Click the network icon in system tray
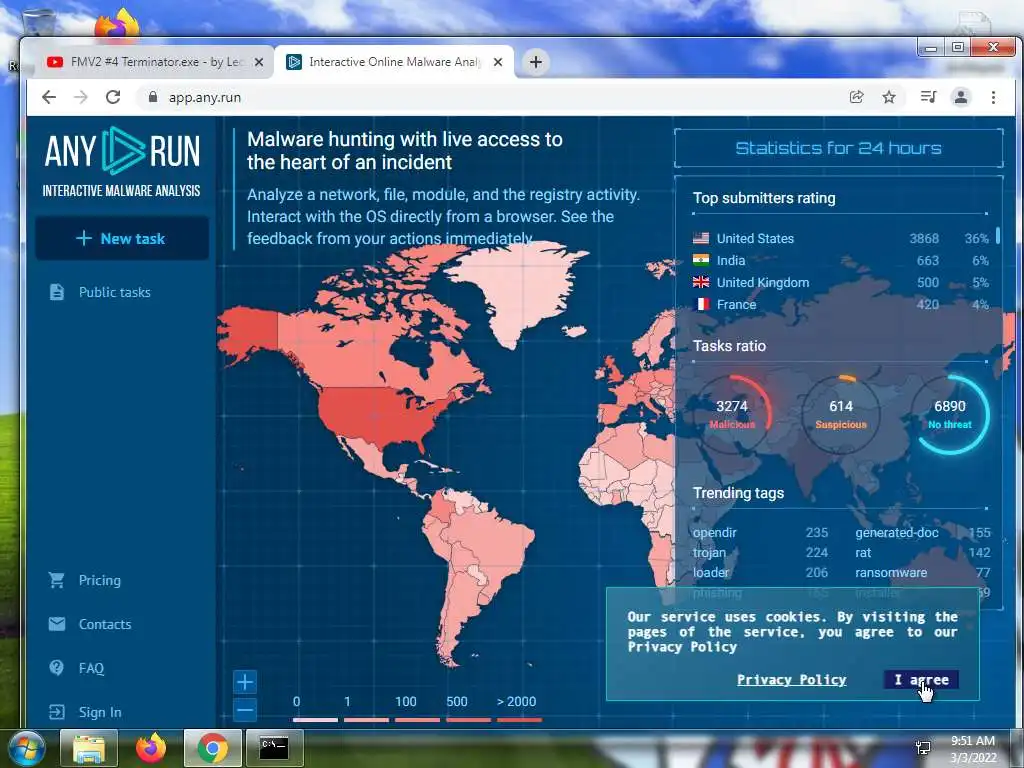 [923, 748]
